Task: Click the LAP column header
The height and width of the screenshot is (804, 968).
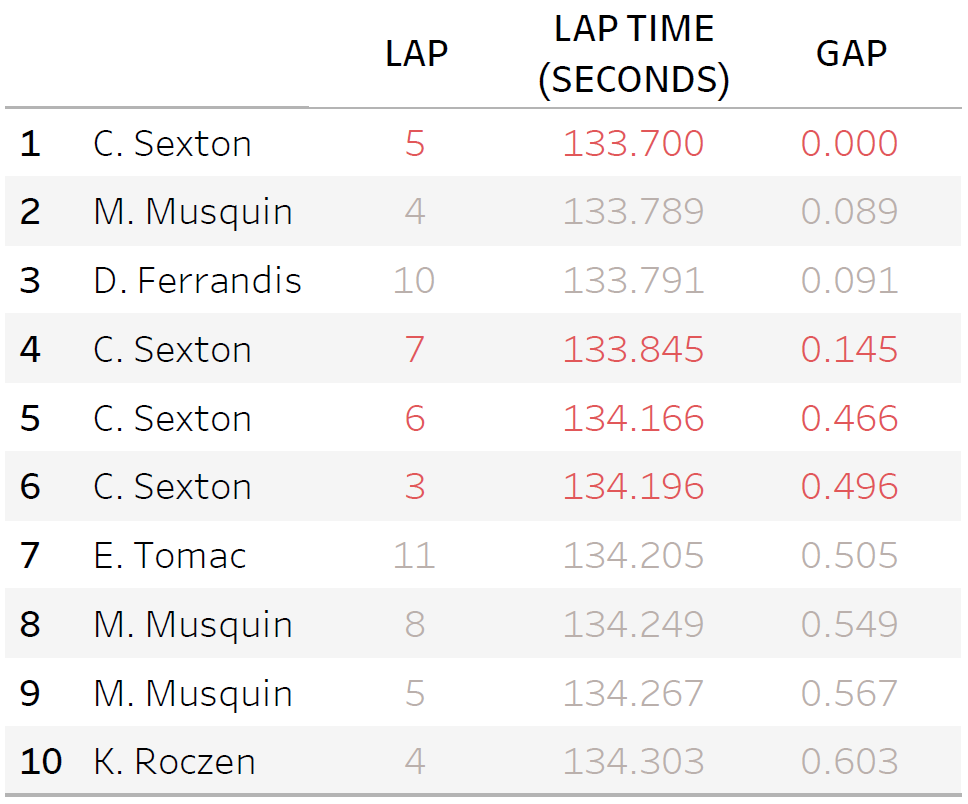Action: pyautogui.click(x=416, y=54)
